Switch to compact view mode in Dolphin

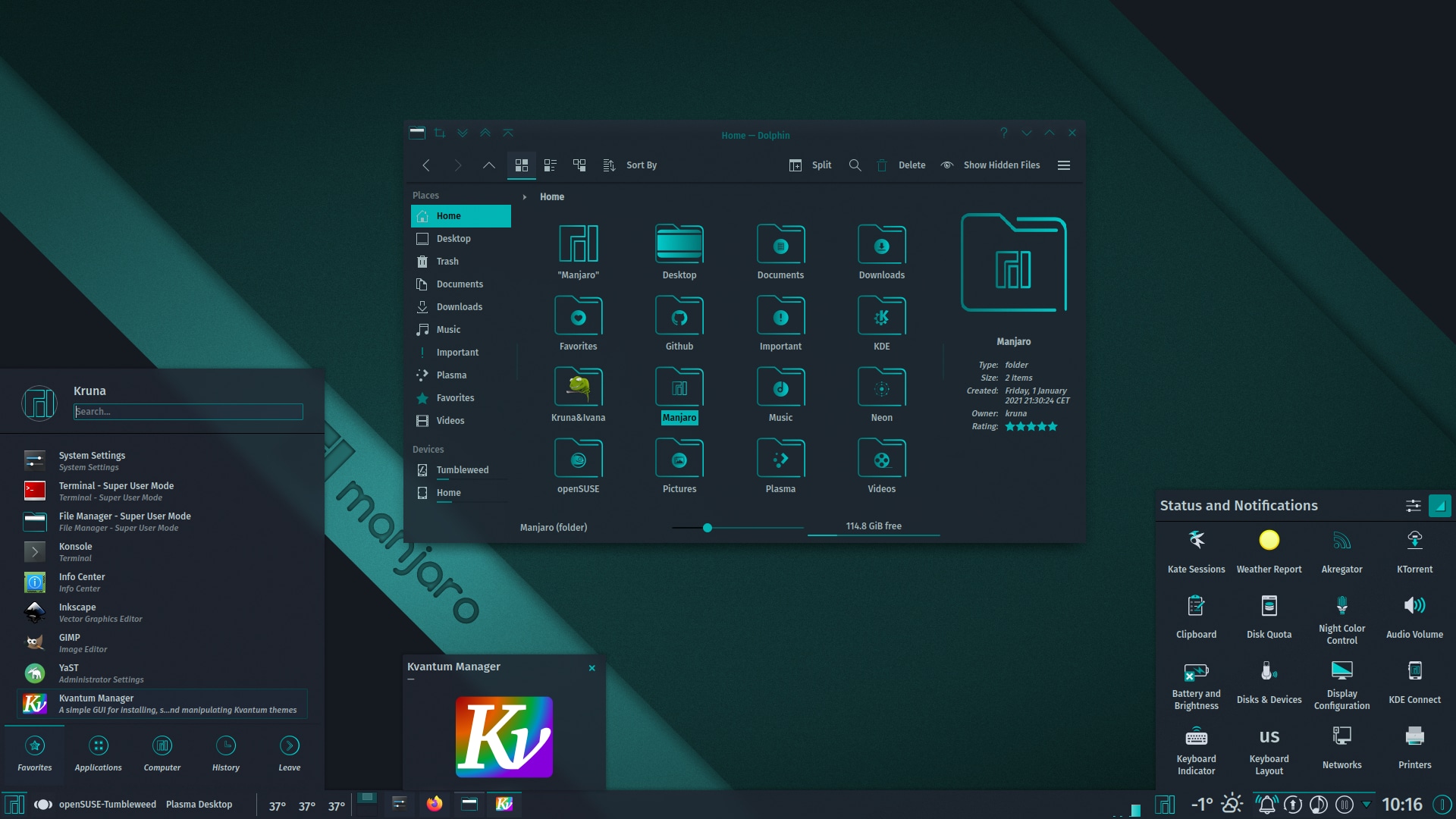click(551, 165)
